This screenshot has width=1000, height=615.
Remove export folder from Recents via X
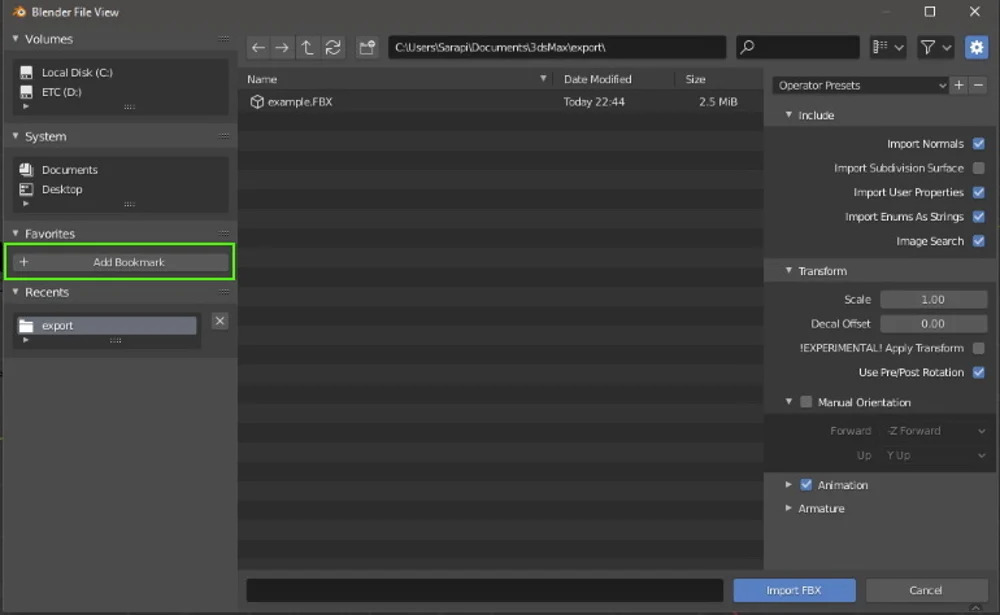tap(219, 320)
